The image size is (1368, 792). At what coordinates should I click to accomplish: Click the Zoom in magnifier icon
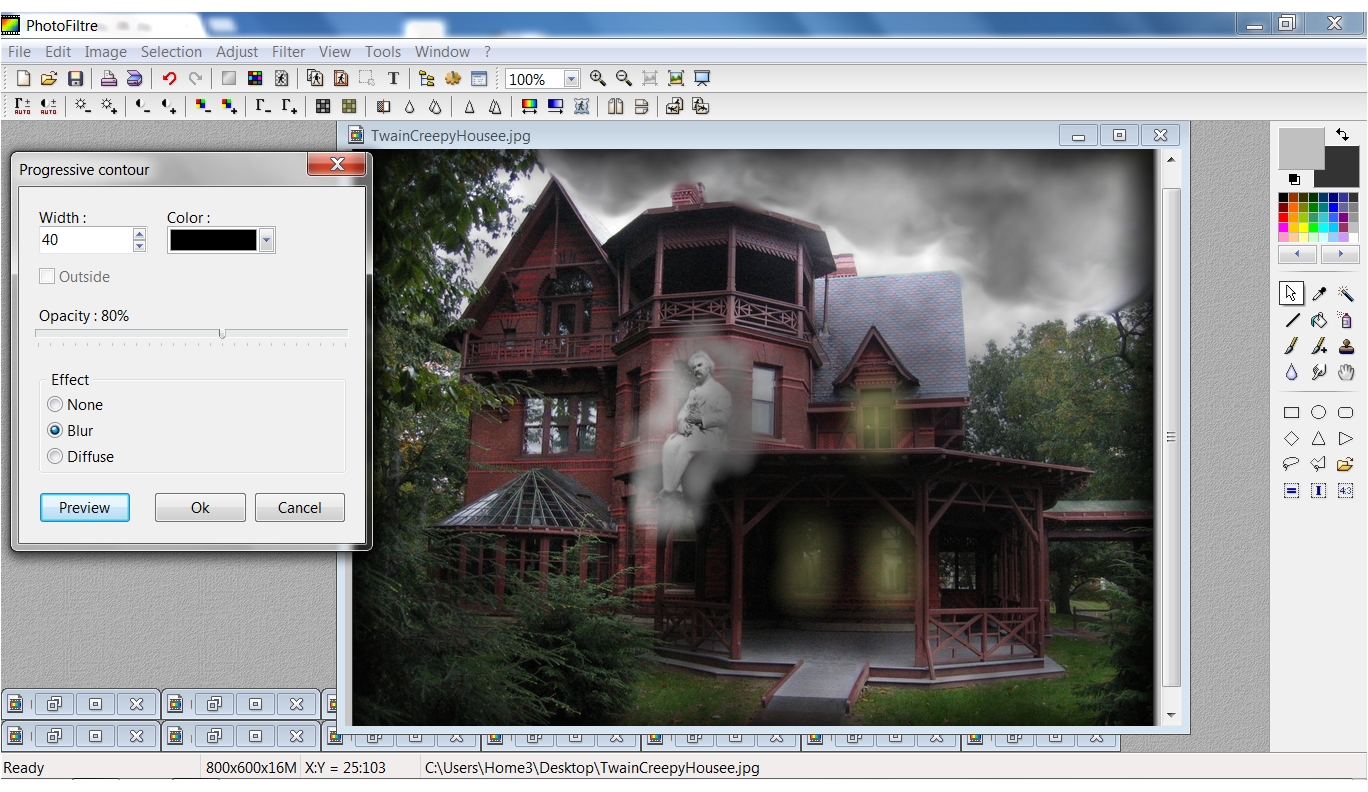tap(598, 79)
